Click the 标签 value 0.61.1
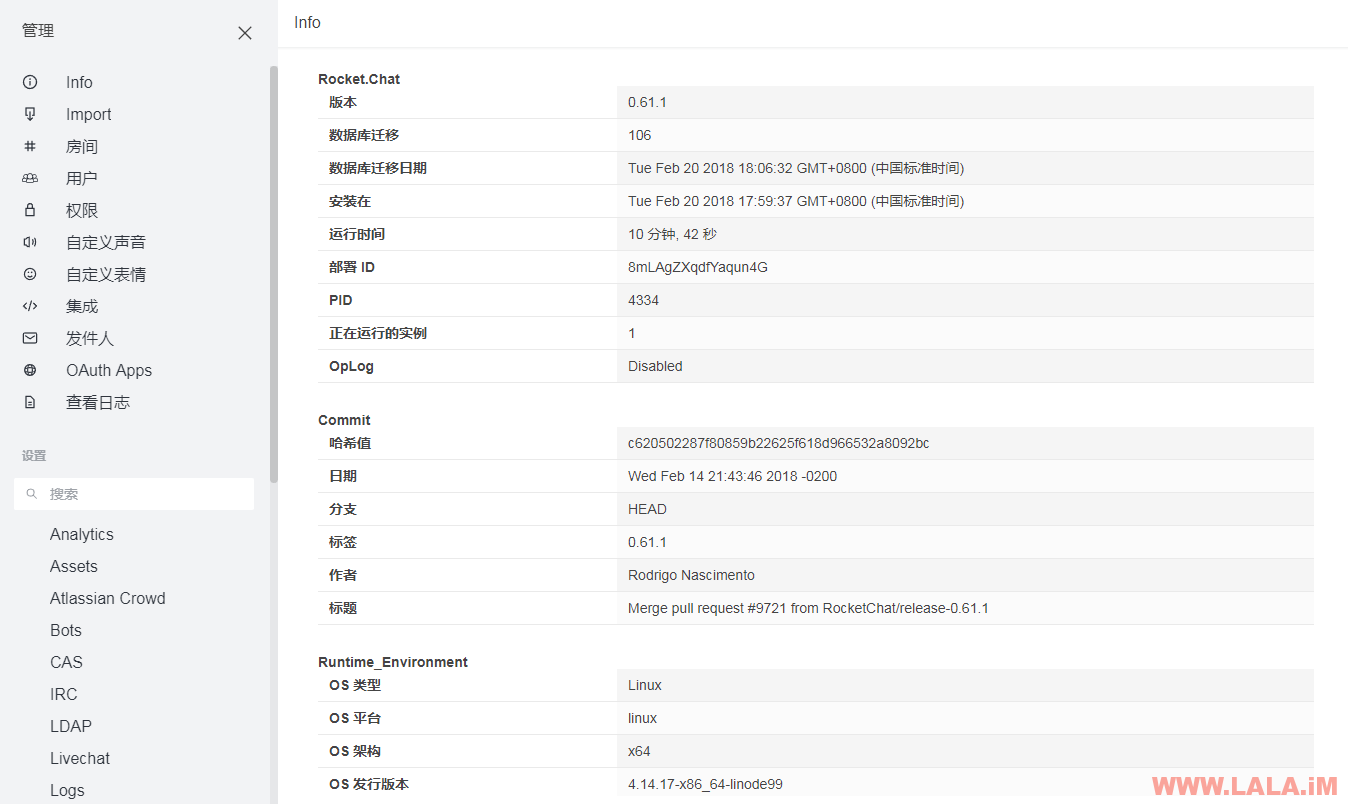This screenshot has height=804, width=1348. pos(647,542)
